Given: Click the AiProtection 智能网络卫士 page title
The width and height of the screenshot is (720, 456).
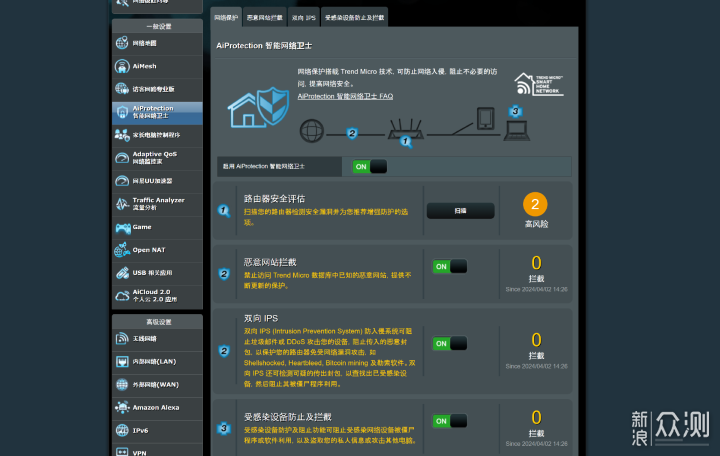Looking at the screenshot, I should [264, 45].
